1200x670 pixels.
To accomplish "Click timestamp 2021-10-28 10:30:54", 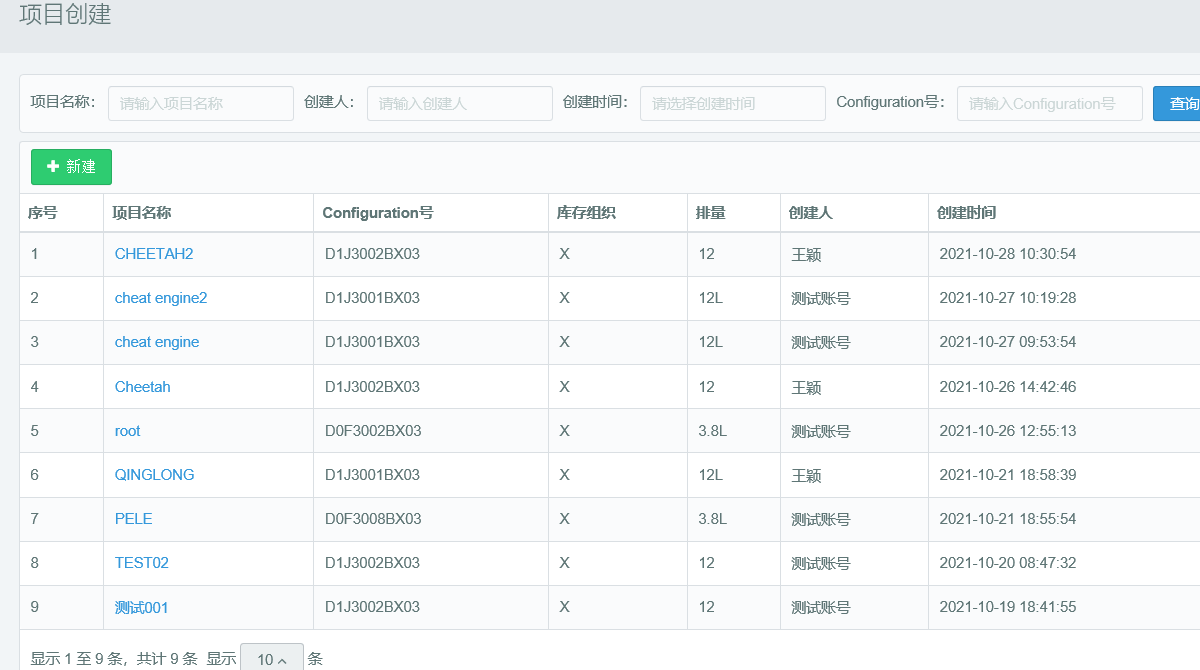I will pos(1008,254).
